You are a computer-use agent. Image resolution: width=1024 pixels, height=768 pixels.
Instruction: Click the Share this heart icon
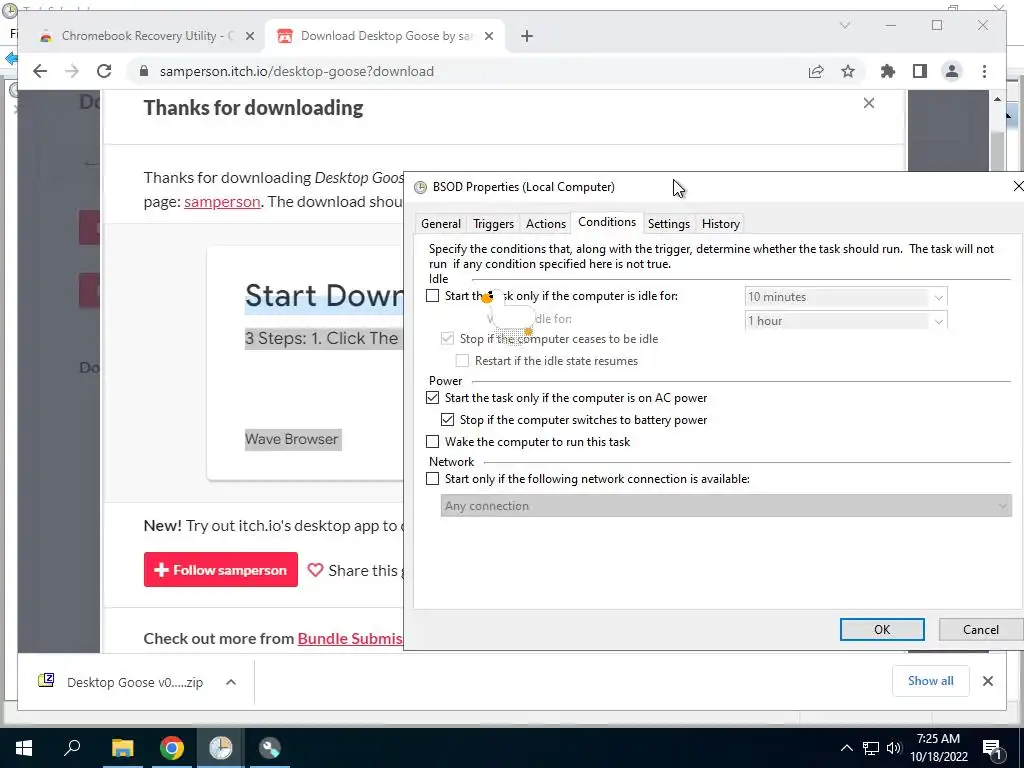coord(315,570)
